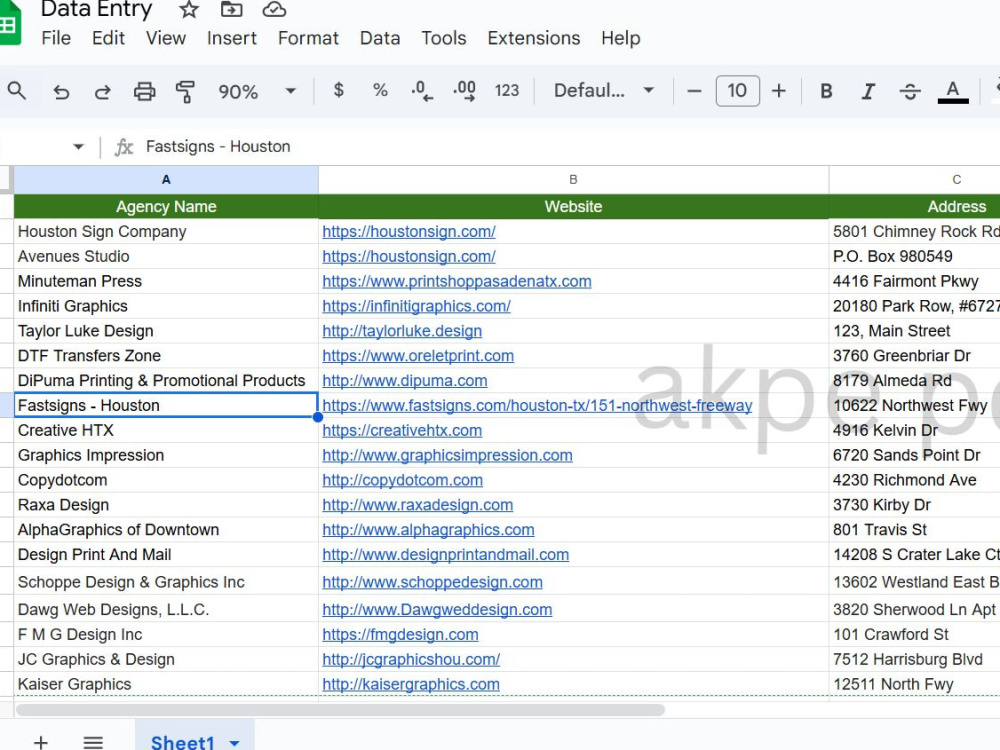
Task: Select the JC Graphics & Design cell
Action: point(166,659)
